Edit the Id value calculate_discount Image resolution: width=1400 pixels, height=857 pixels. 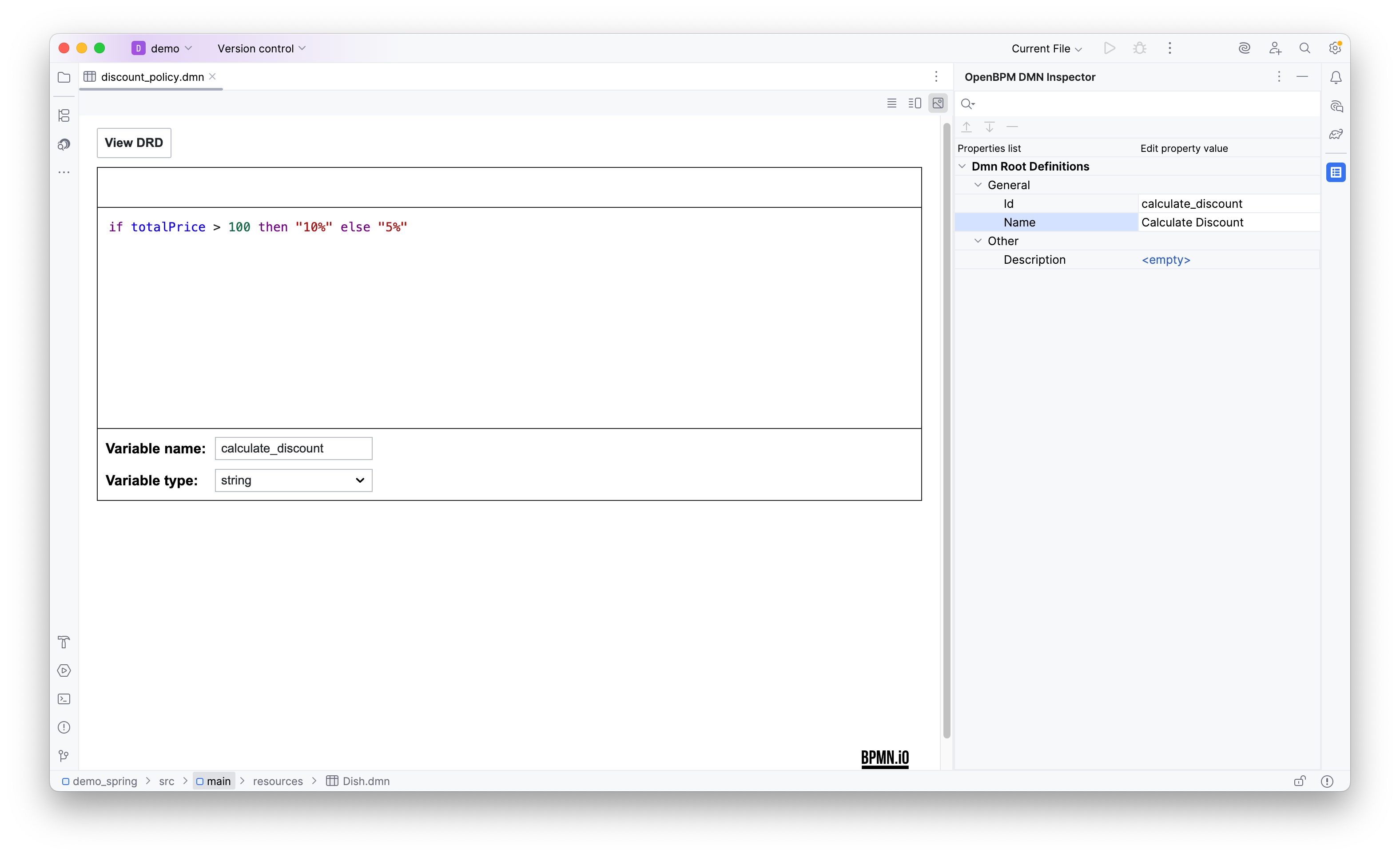[x=1229, y=204]
